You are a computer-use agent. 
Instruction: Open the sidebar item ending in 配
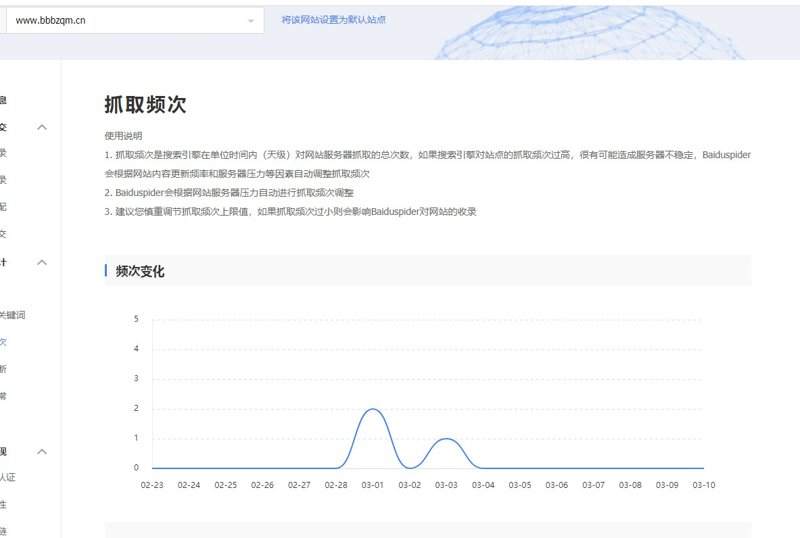[4, 207]
